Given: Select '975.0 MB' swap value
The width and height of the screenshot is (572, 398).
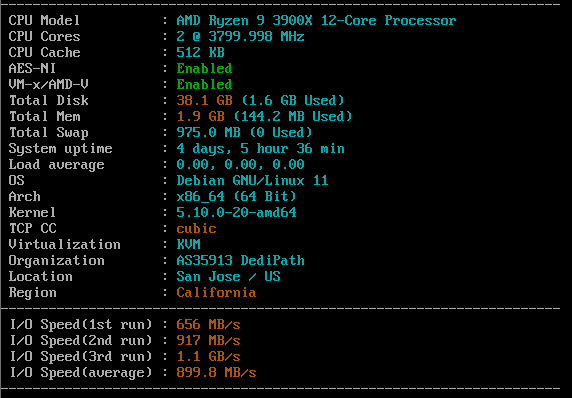Looking at the screenshot, I should point(208,132).
